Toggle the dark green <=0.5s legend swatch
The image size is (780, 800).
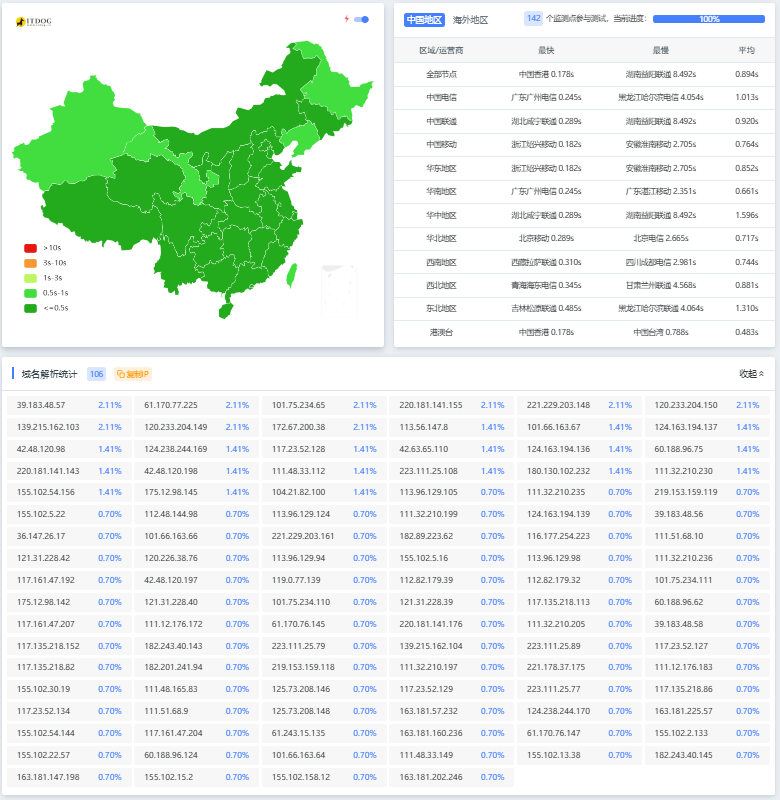30,308
